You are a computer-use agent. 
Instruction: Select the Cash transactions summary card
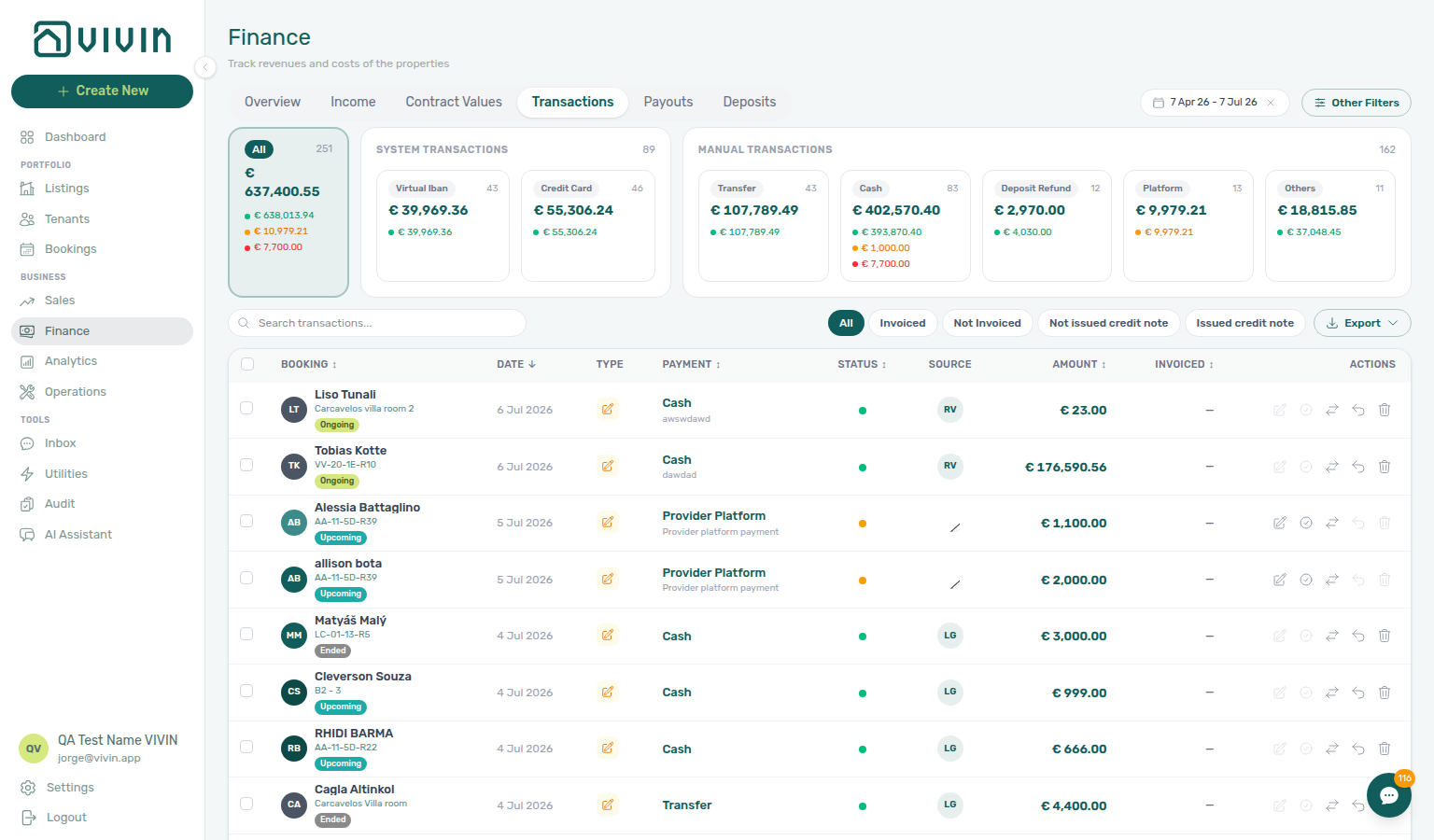tap(906, 226)
